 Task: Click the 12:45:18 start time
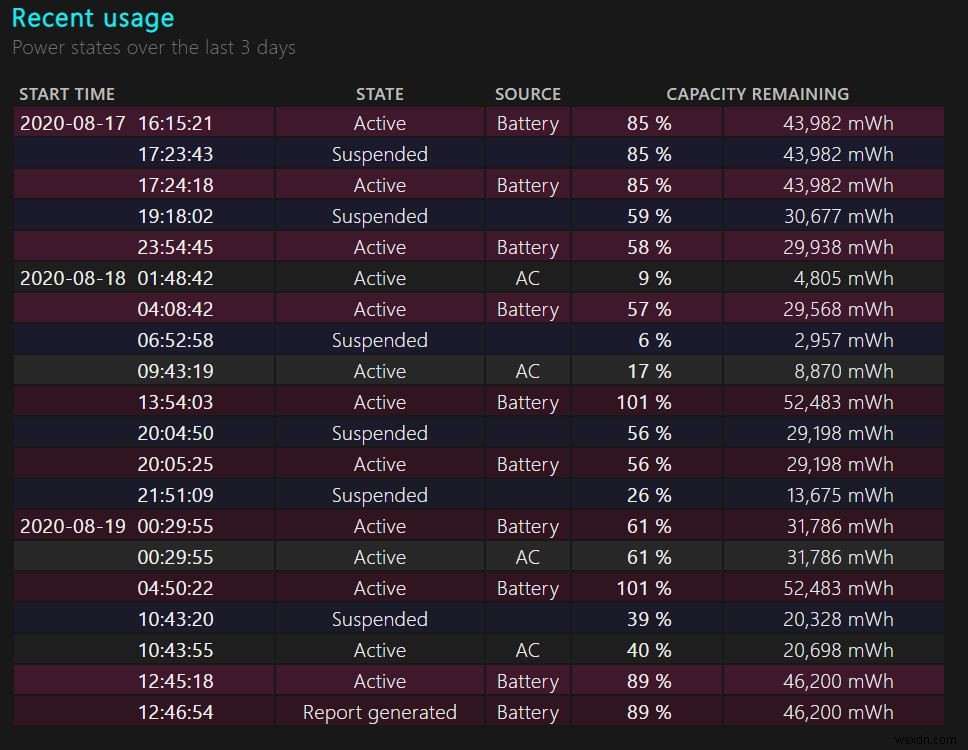coord(175,681)
